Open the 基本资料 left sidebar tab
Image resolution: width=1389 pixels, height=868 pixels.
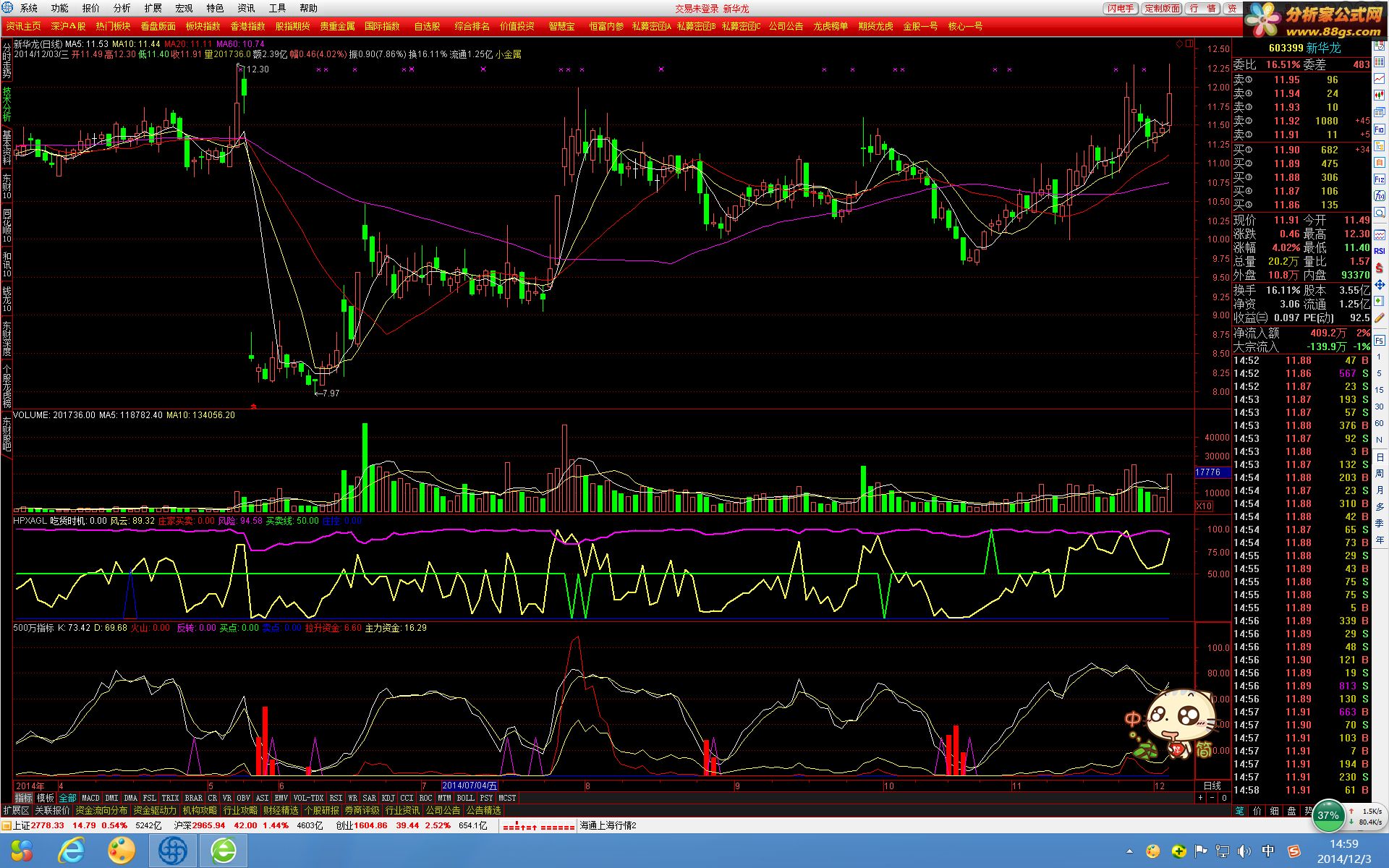click(7, 148)
